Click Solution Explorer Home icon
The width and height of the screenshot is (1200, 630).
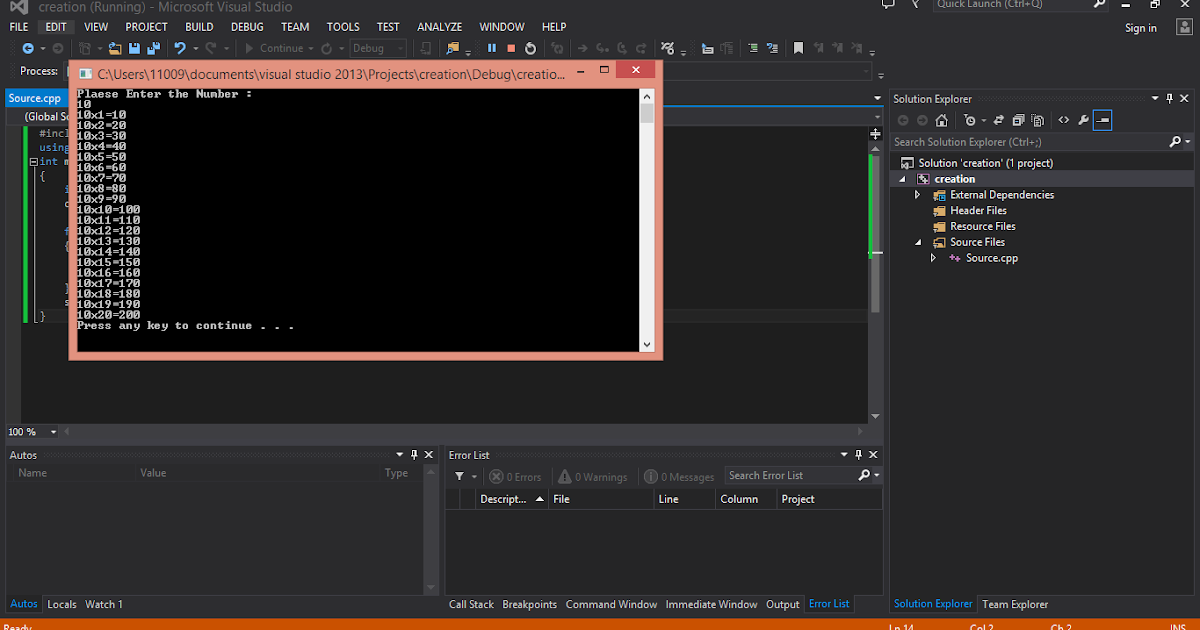pyautogui.click(x=941, y=120)
